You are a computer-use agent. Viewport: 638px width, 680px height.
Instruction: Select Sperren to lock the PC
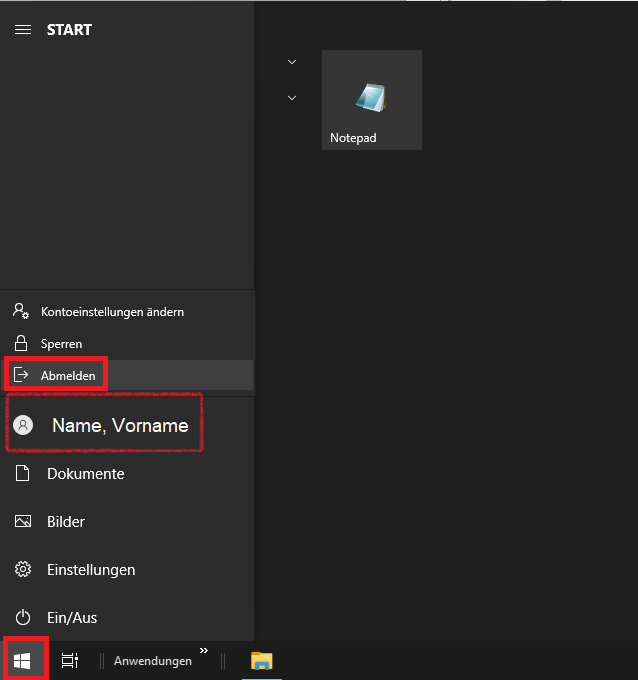click(127, 344)
